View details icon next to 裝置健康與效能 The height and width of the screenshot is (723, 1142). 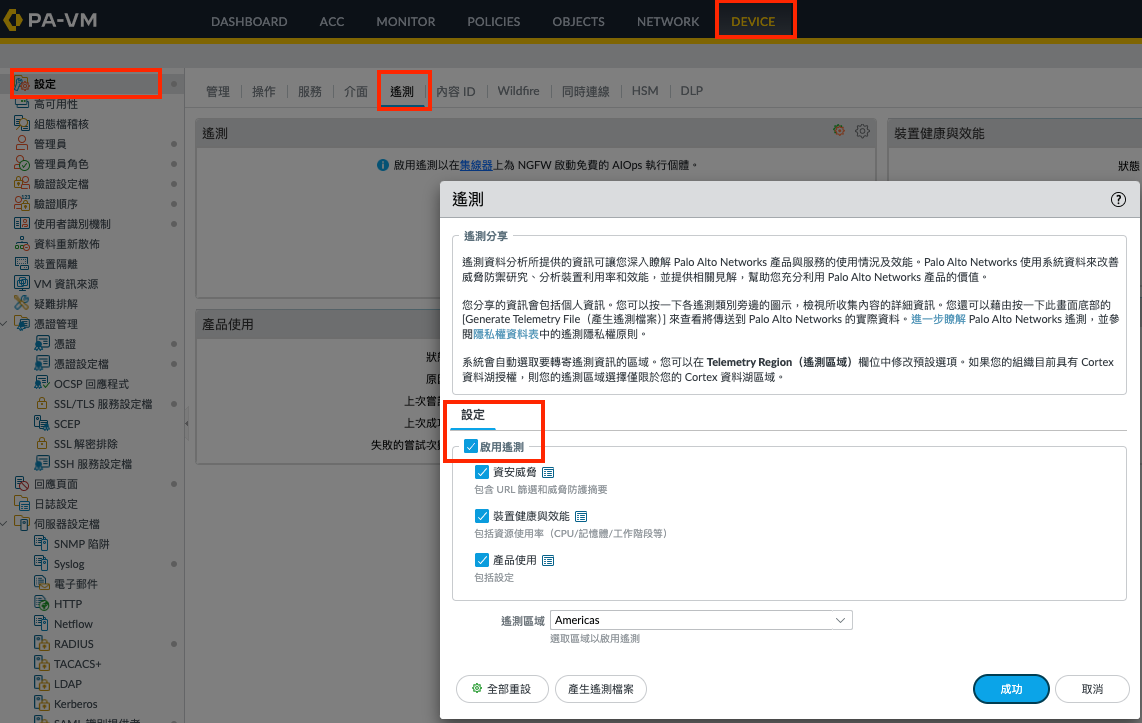coord(581,516)
